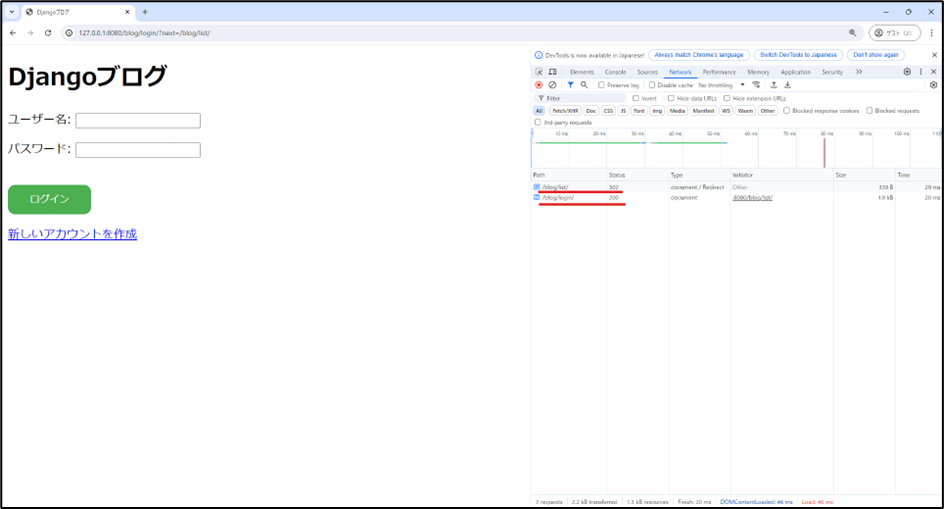The image size is (944, 509).
Task: Open Network panel settings gear
Action: [933, 85]
